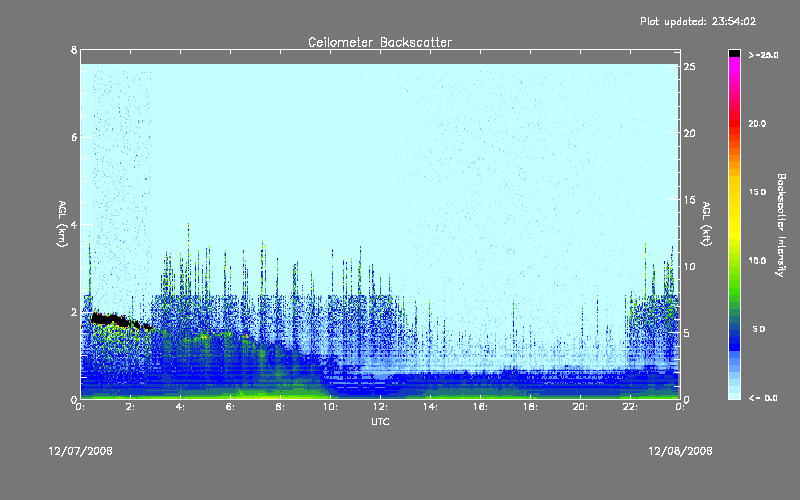
Task: Click the 15 kft tick label on right axis
Action: (x=690, y=200)
